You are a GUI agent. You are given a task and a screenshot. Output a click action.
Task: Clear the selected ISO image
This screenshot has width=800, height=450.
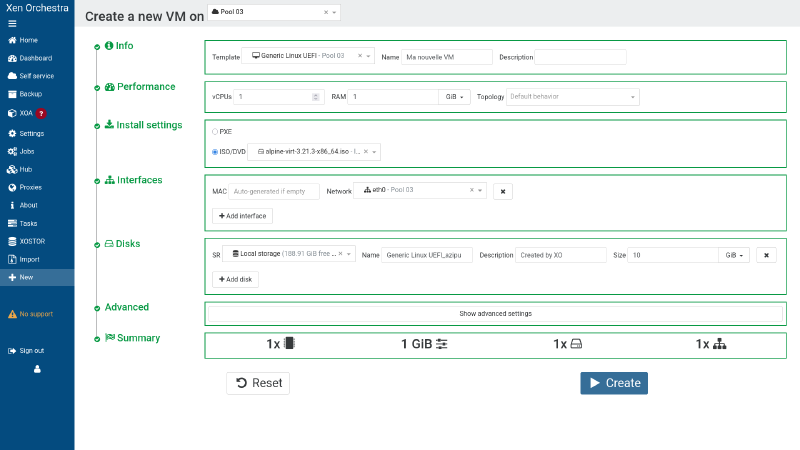(x=366, y=152)
